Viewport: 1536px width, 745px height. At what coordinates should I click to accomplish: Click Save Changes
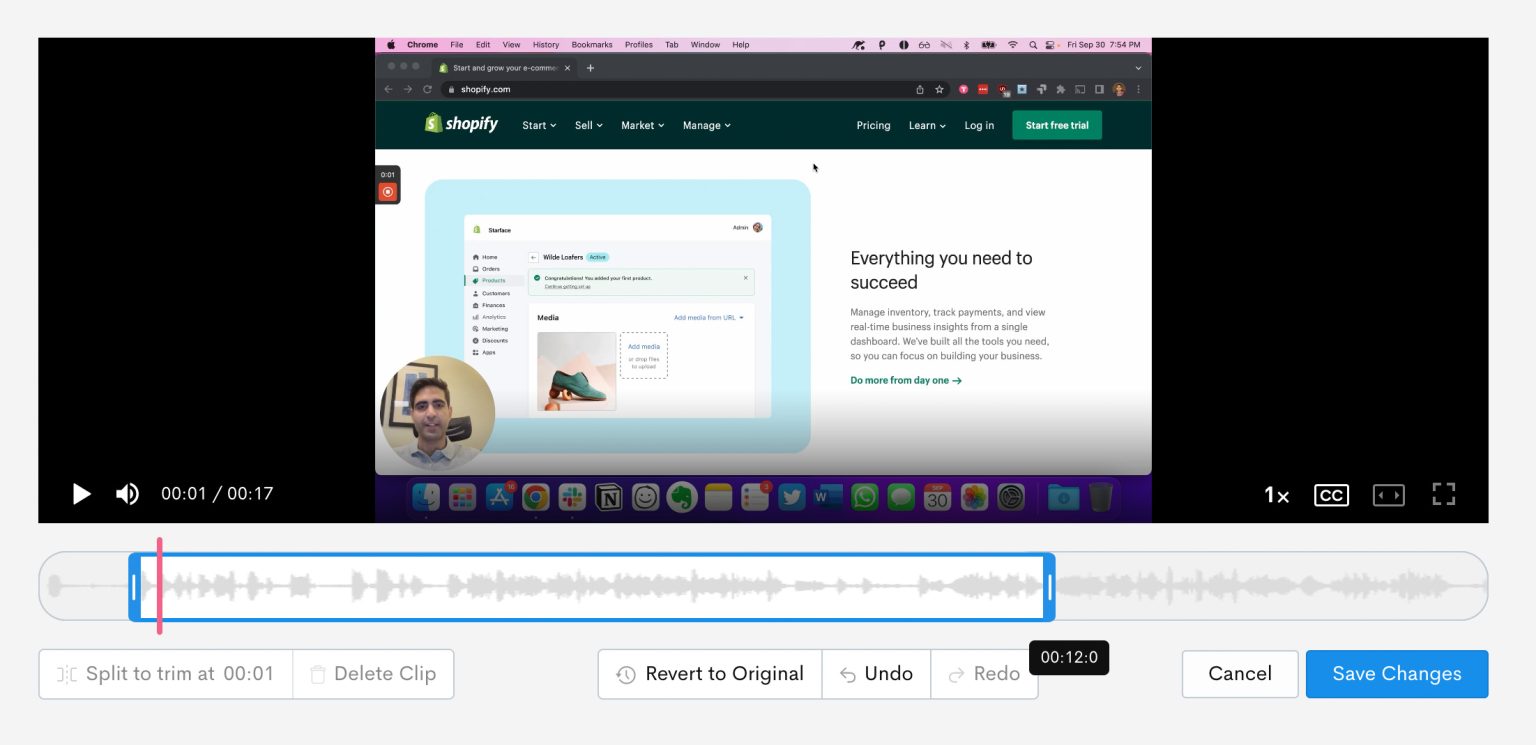coord(1396,673)
